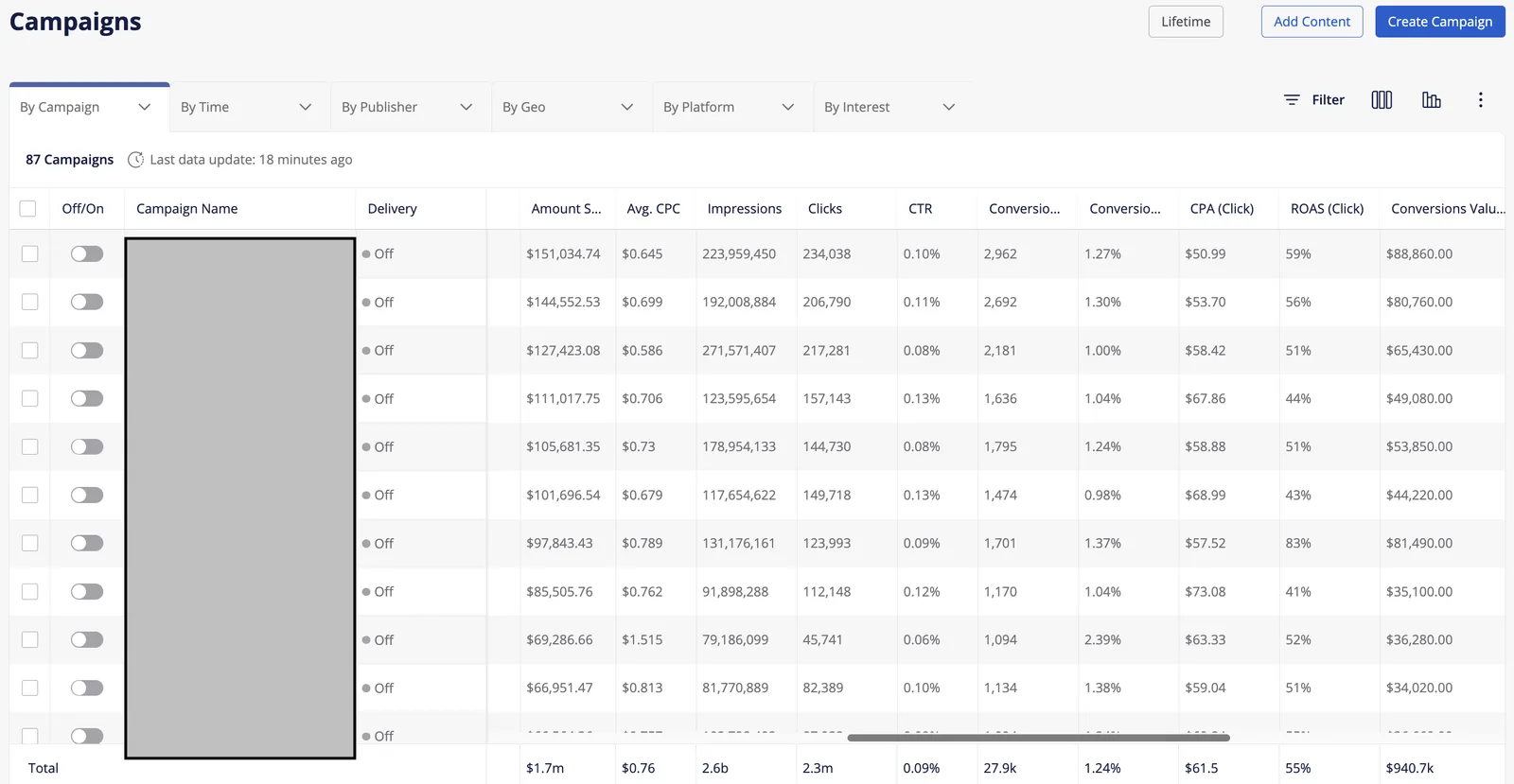1514x784 pixels.
Task: Sort by the Off/On column header
Action: click(x=82, y=209)
